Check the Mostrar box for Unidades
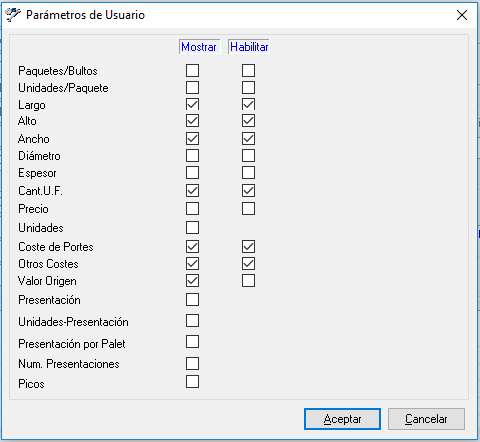 [x=193, y=228]
